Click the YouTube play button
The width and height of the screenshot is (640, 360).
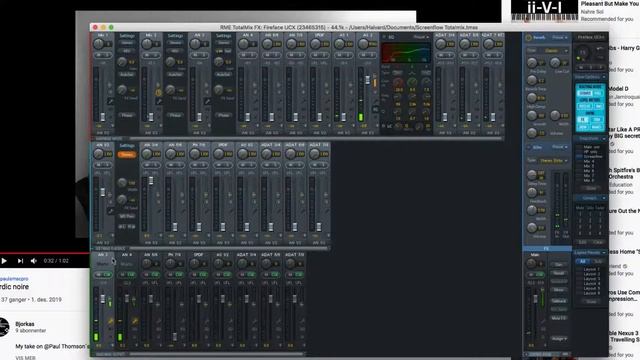(x=4, y=261)
